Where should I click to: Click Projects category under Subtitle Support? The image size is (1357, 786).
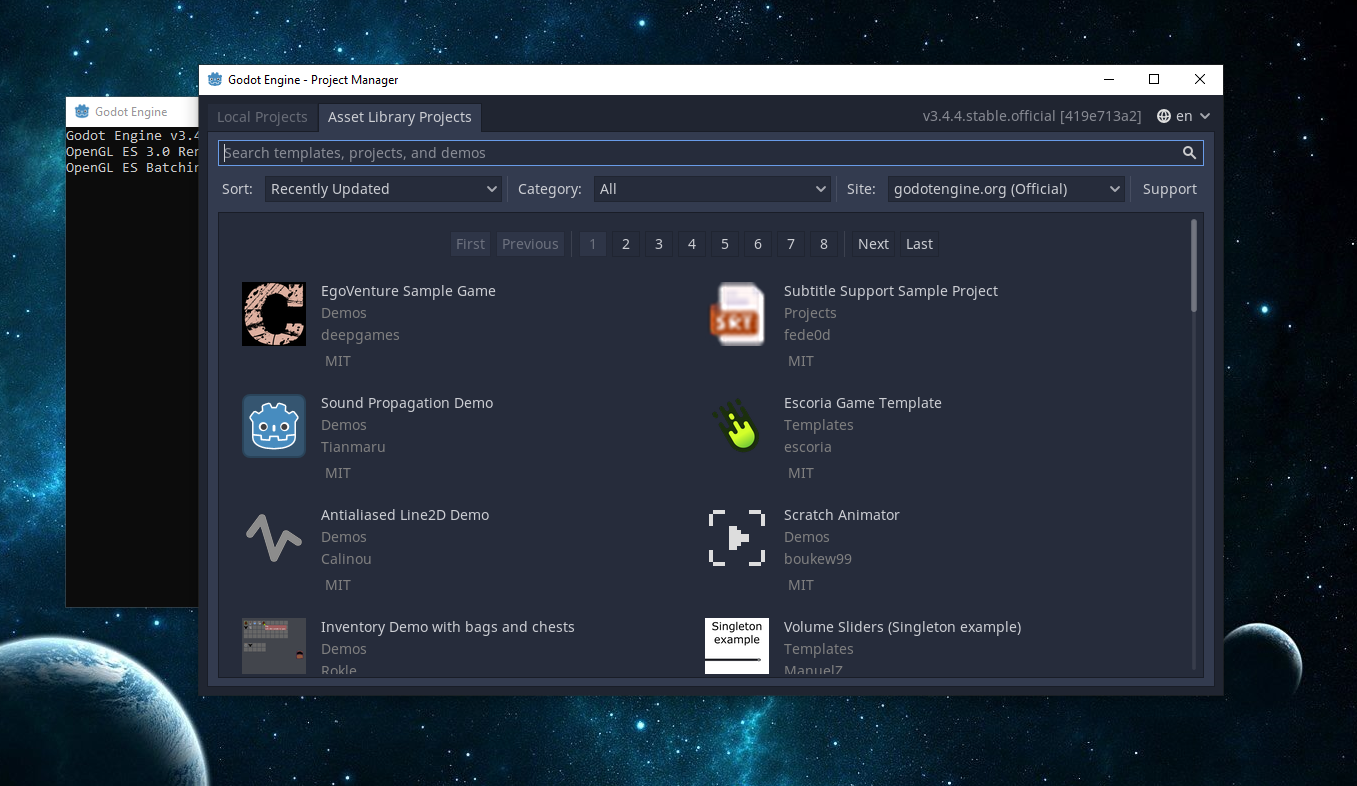click(x=810, y=313)
